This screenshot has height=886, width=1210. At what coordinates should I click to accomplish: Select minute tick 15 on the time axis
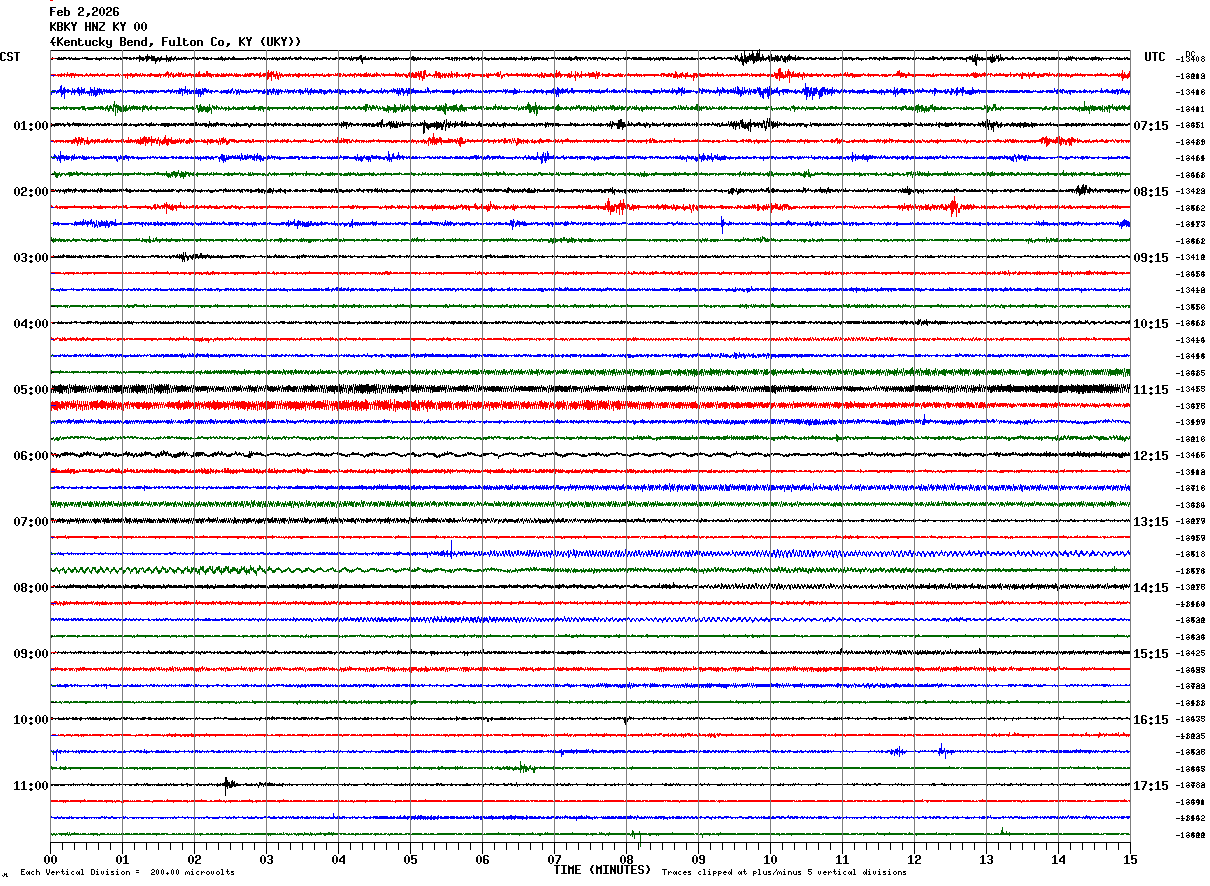1130,859
